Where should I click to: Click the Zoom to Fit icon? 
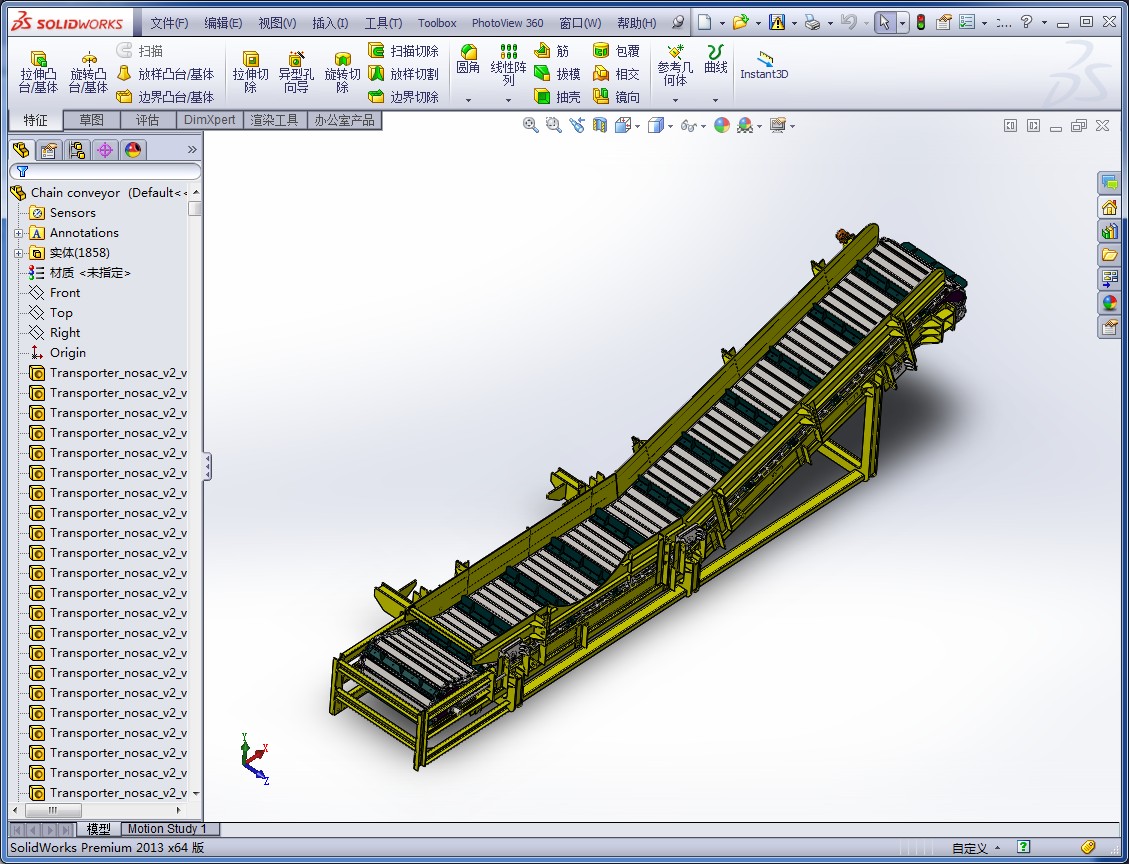tap(531, 125)
